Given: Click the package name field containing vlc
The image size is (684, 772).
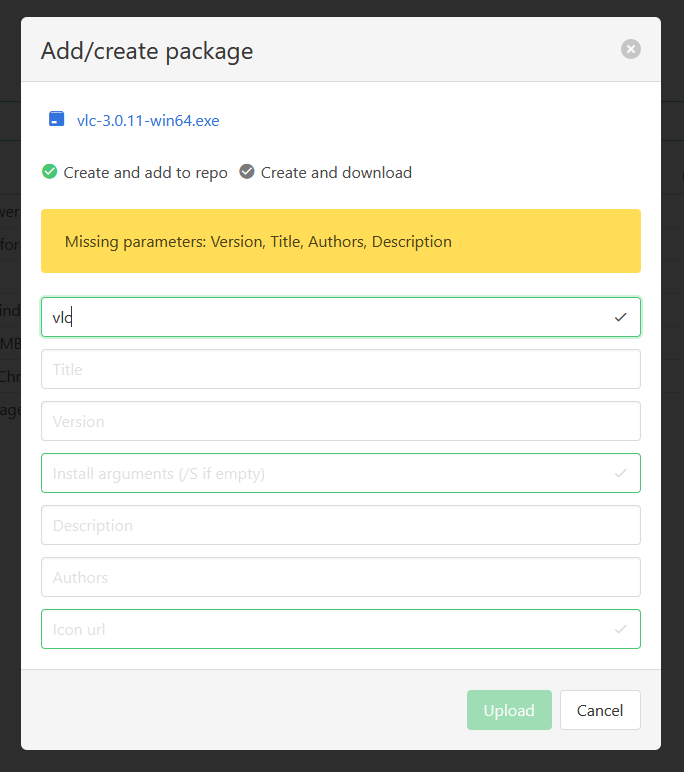Looking at the screenshot, I should pos(320,317).
